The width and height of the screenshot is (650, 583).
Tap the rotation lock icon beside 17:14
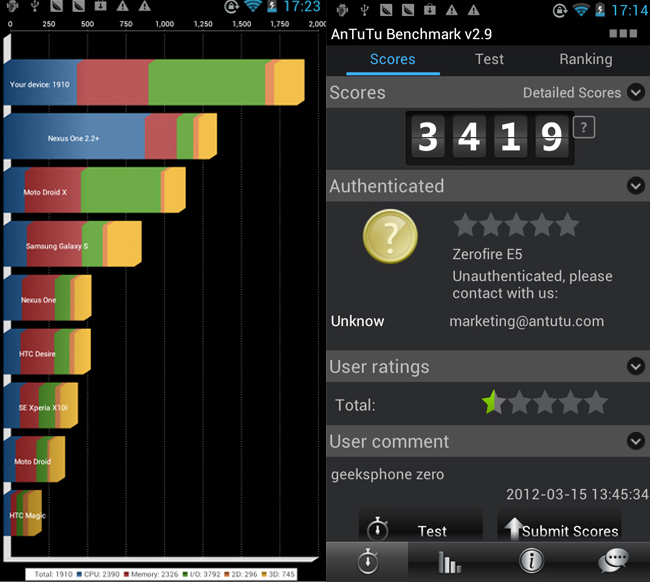pyautogui.click(x=560, y=10)
